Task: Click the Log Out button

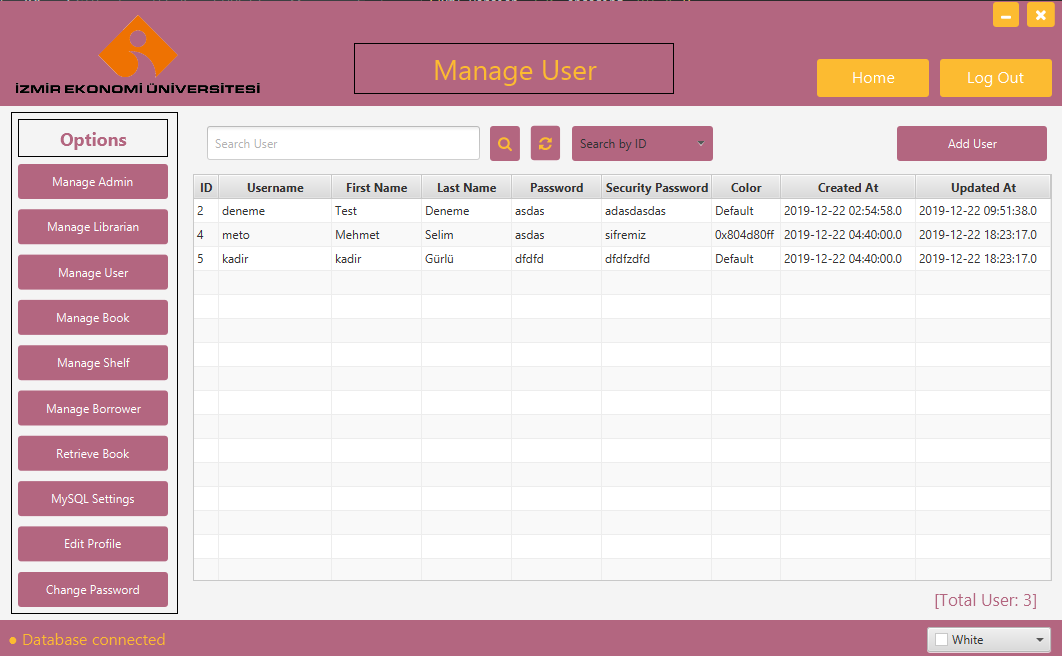Action: [x=996, y=78]
